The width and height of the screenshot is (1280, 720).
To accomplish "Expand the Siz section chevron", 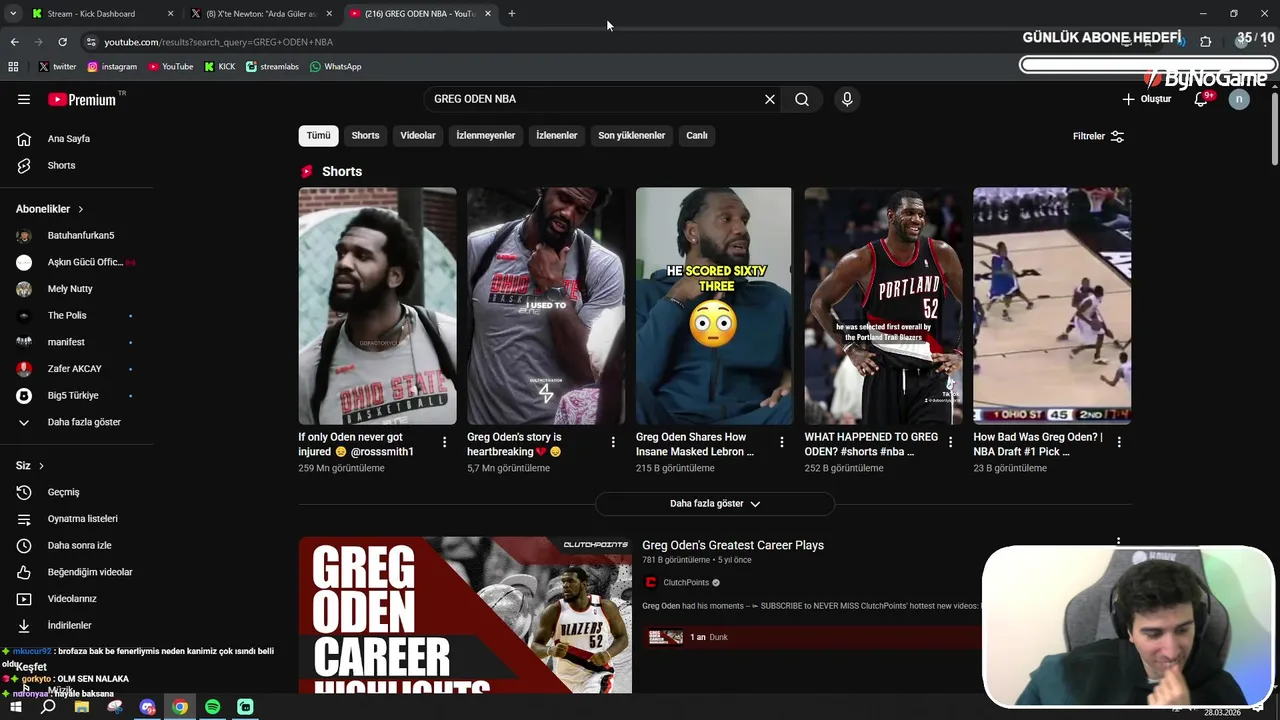I will 41,466.
